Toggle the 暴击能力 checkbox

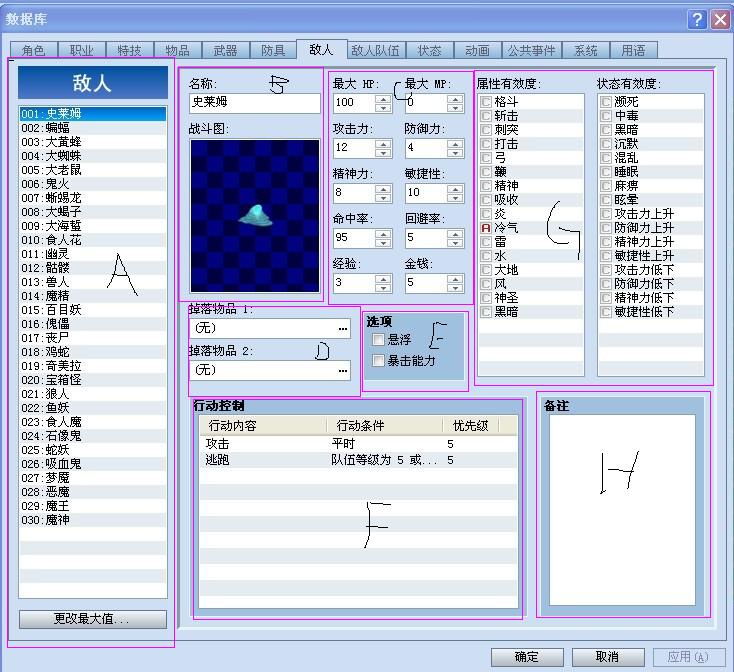coord(378,360)
